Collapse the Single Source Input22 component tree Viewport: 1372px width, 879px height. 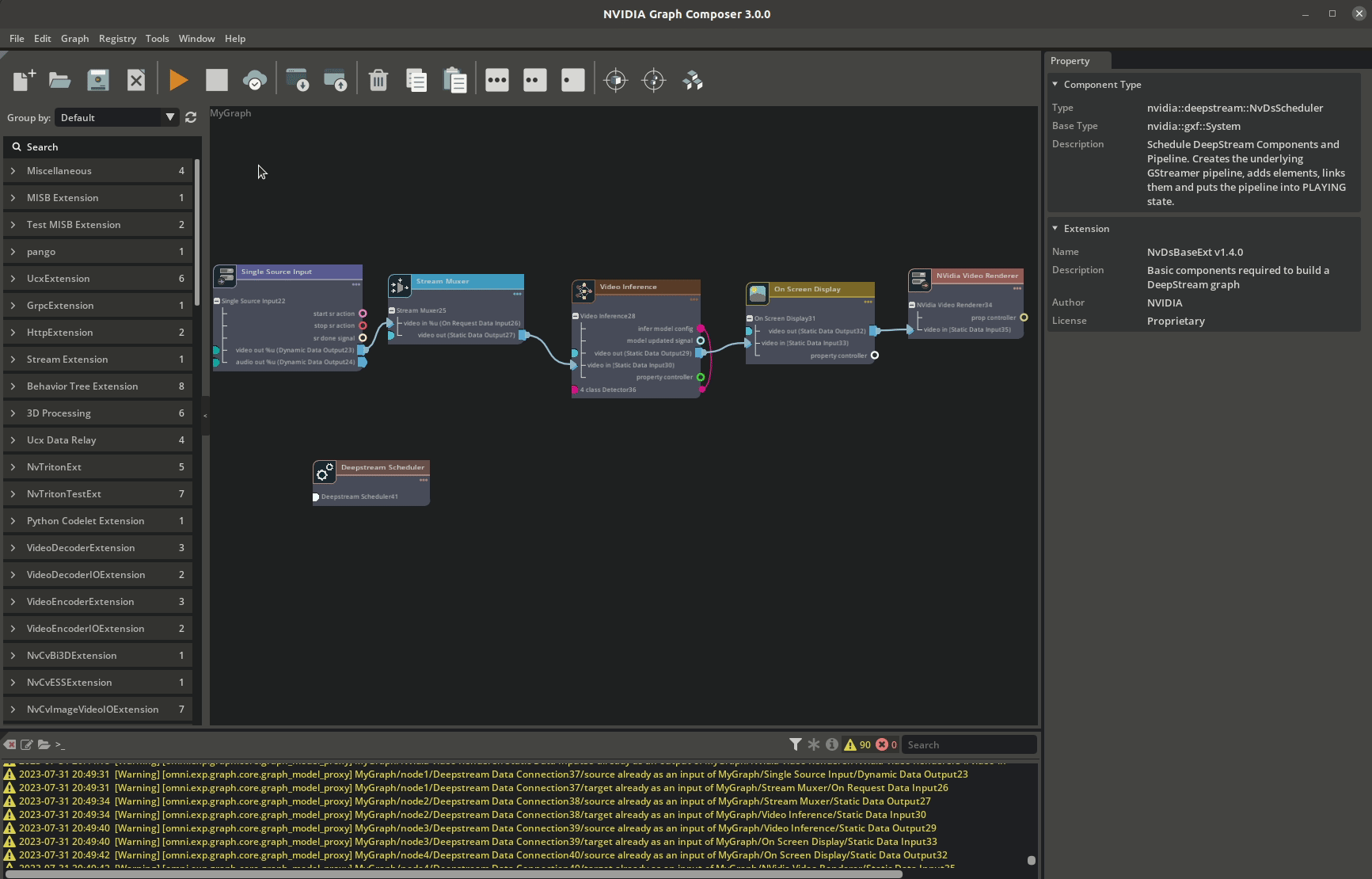coord(217,301)
